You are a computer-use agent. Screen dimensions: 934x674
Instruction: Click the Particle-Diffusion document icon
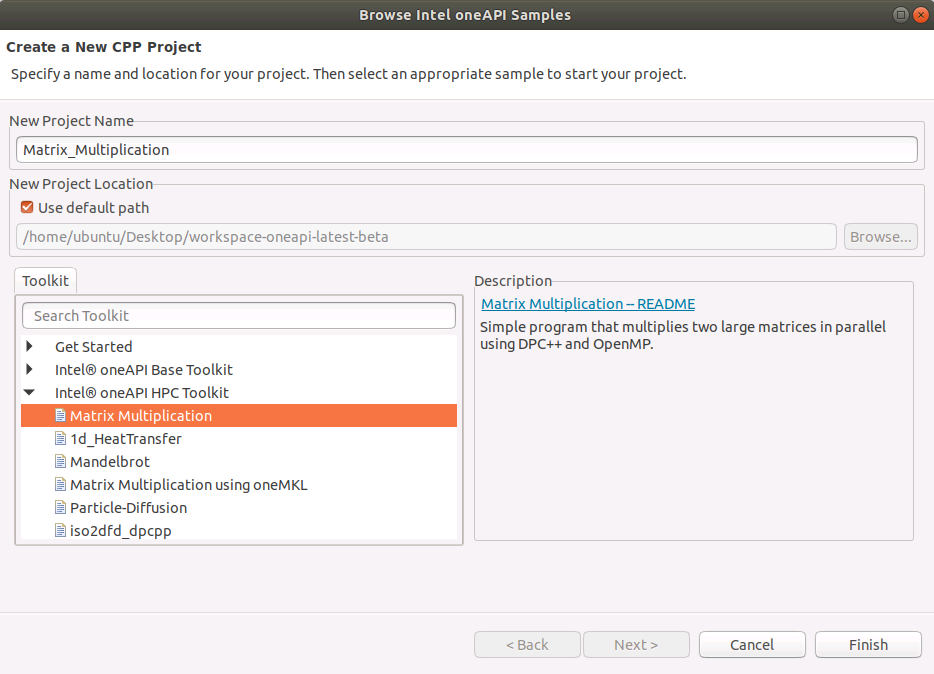point(60,507)
